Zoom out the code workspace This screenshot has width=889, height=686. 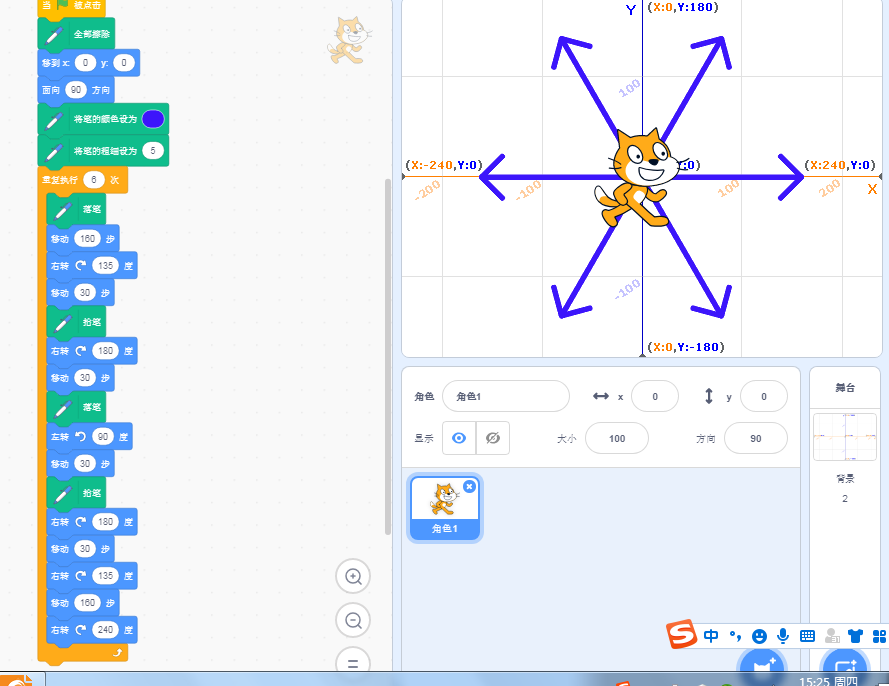point(353,620)
